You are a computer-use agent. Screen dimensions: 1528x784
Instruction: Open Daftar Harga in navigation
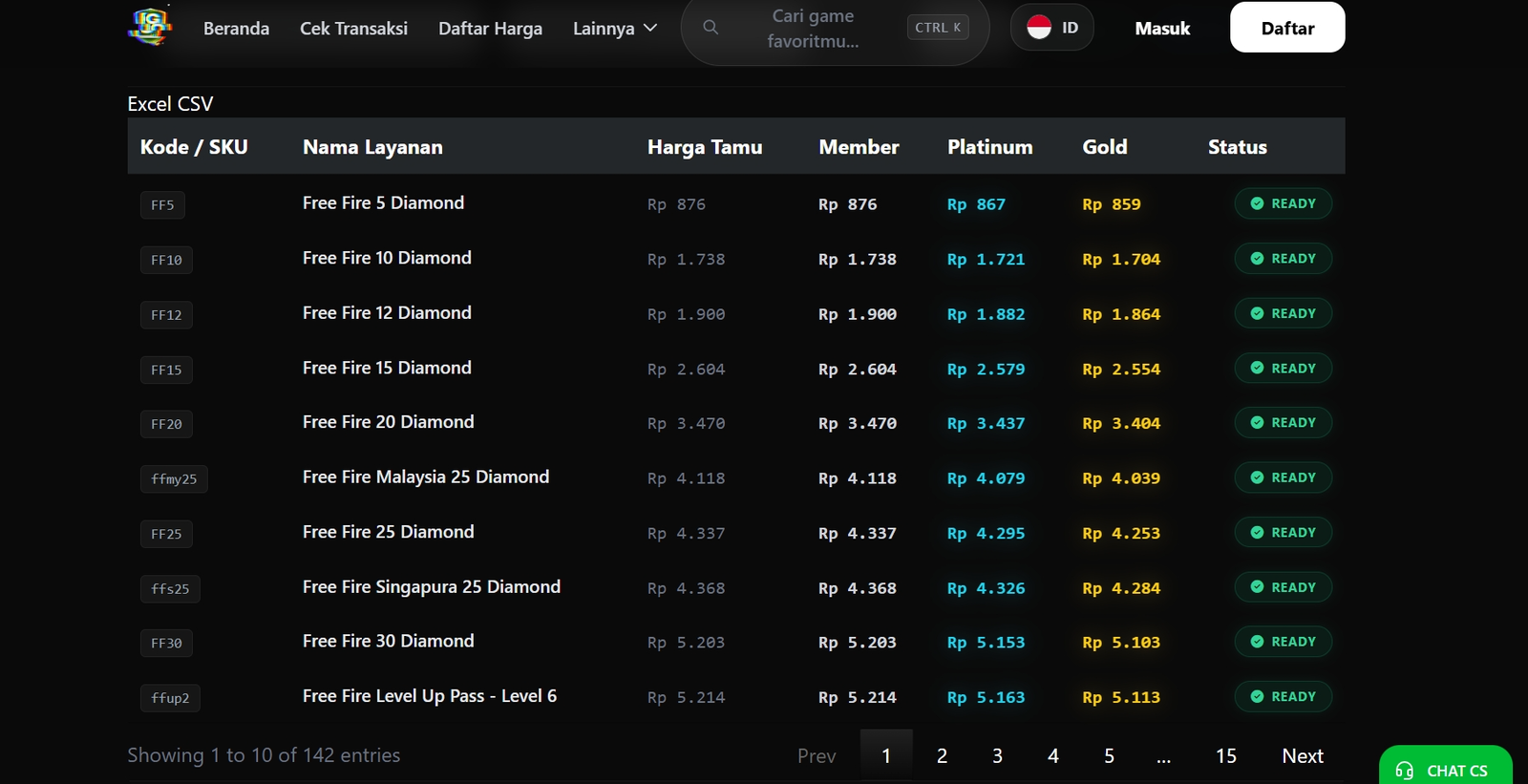[x=490, y=29]
